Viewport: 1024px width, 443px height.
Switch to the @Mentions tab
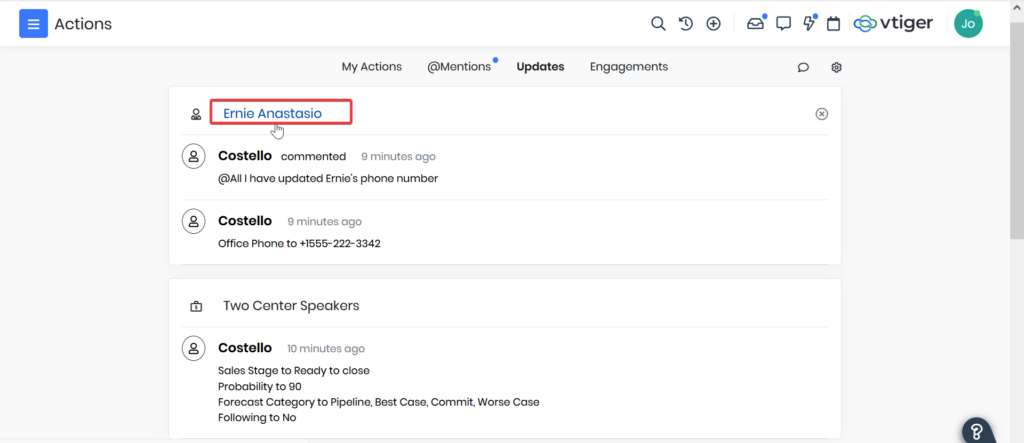[459, 67]
